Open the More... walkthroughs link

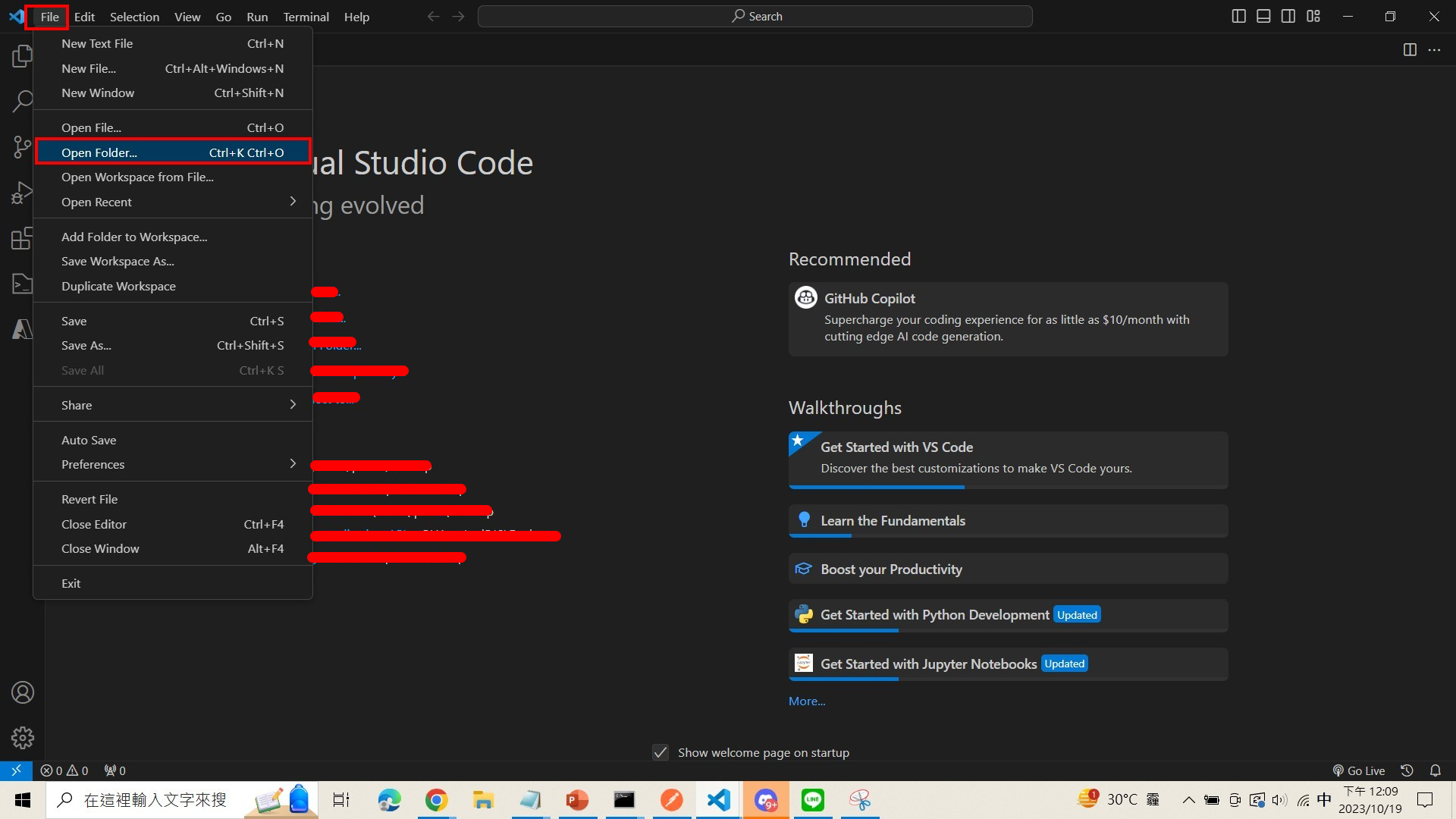(807, 701)
